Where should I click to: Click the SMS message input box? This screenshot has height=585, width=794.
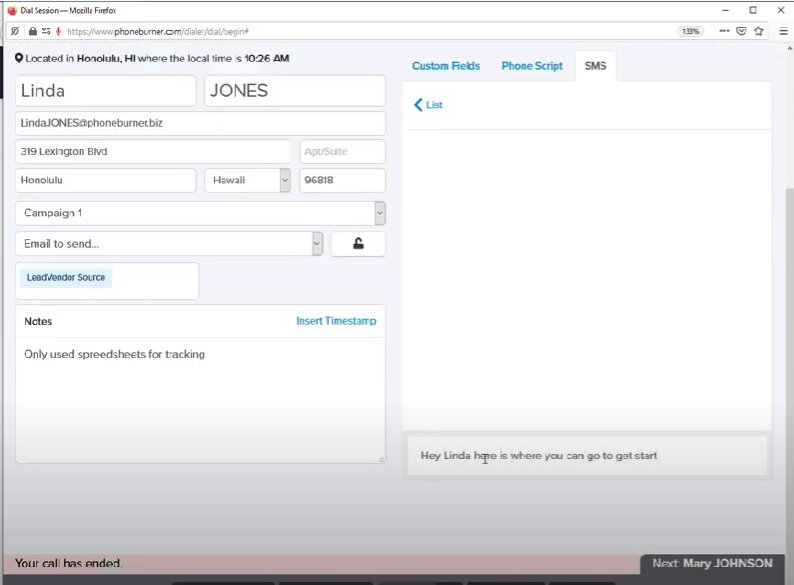[587, 455]
